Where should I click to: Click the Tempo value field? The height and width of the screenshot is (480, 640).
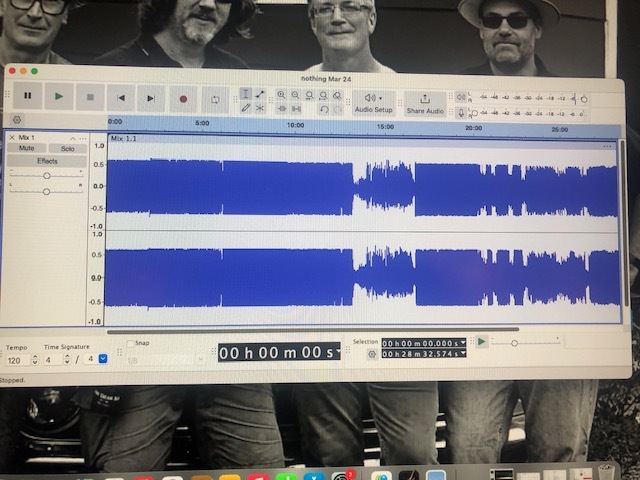point(18,360)
